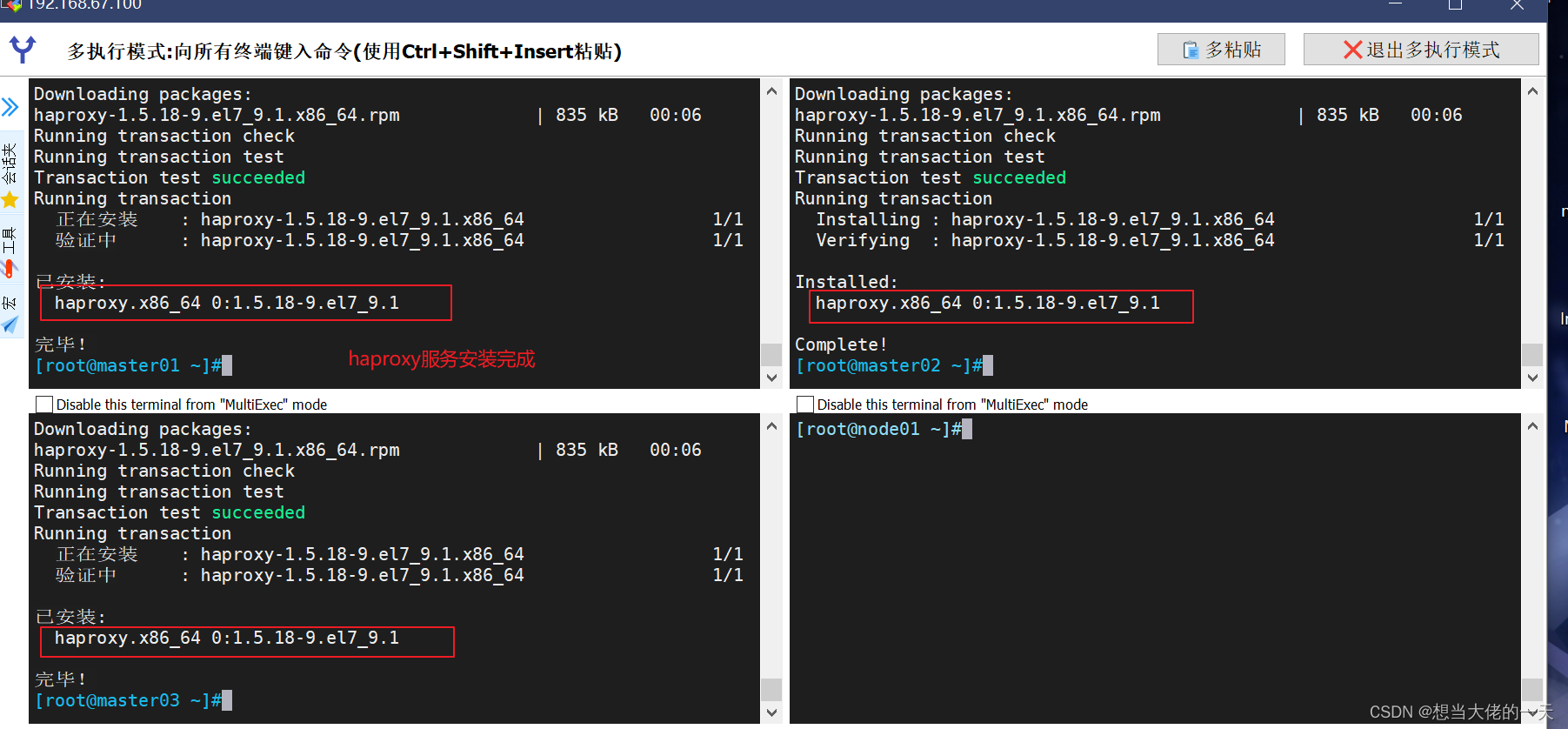
Task: Click the "[root@node01 ~]#" prompt
Action: coord(878,429)
